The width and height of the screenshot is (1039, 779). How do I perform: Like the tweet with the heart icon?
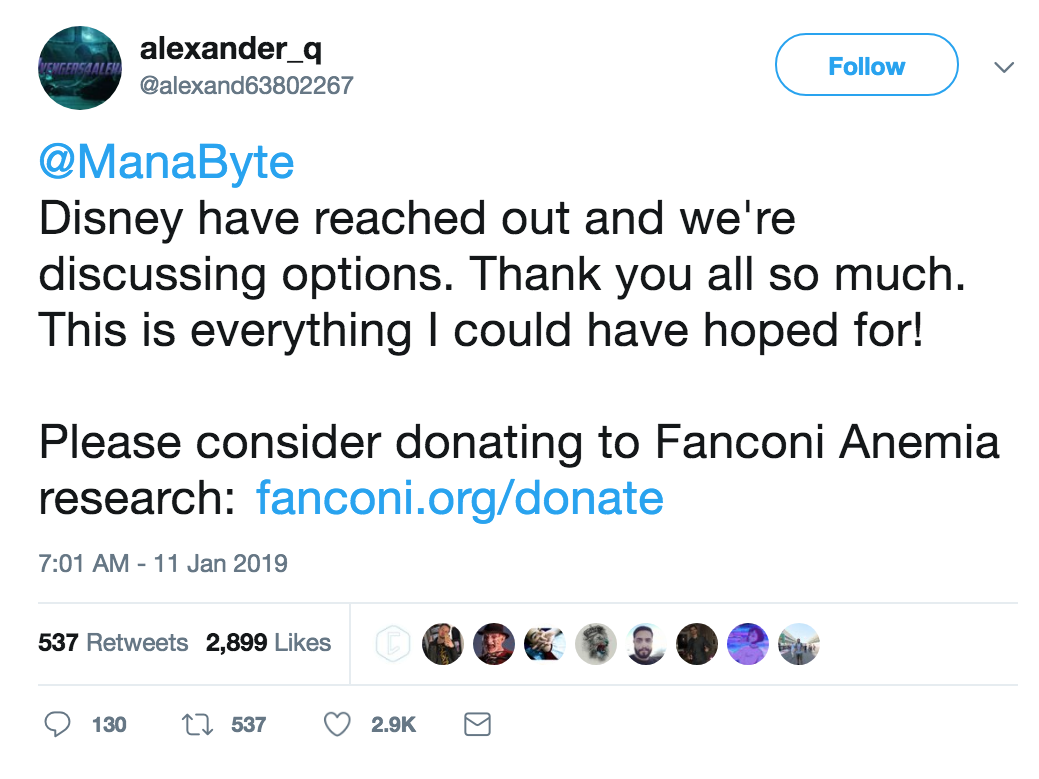(x=339, y=724)
